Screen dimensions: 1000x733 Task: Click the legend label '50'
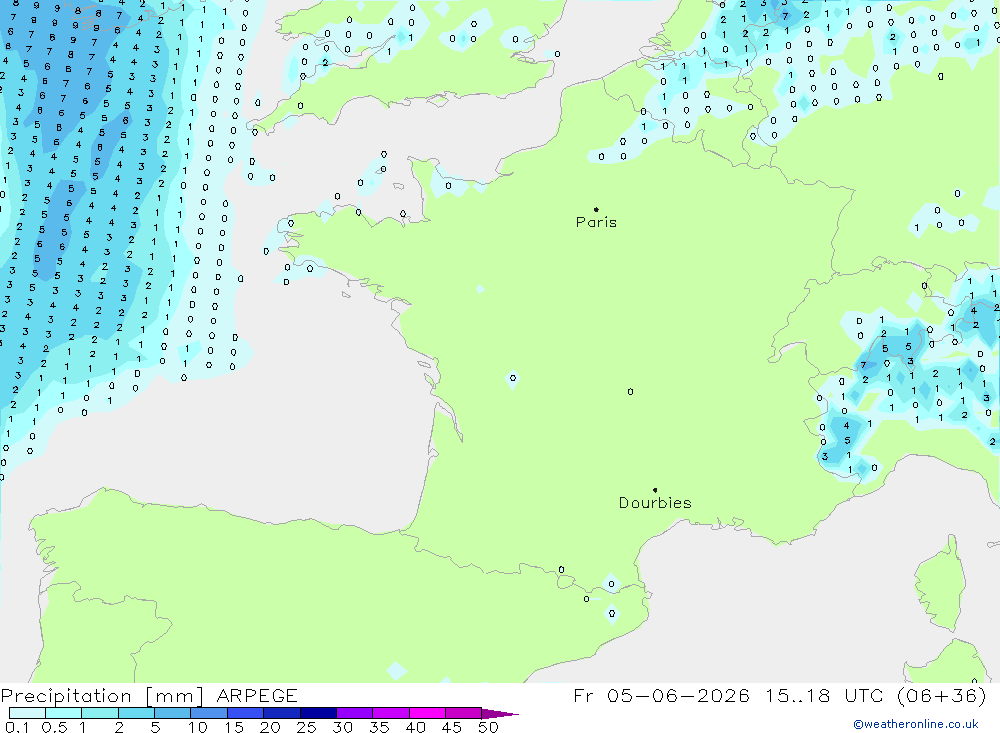click(x=488, y=727)
